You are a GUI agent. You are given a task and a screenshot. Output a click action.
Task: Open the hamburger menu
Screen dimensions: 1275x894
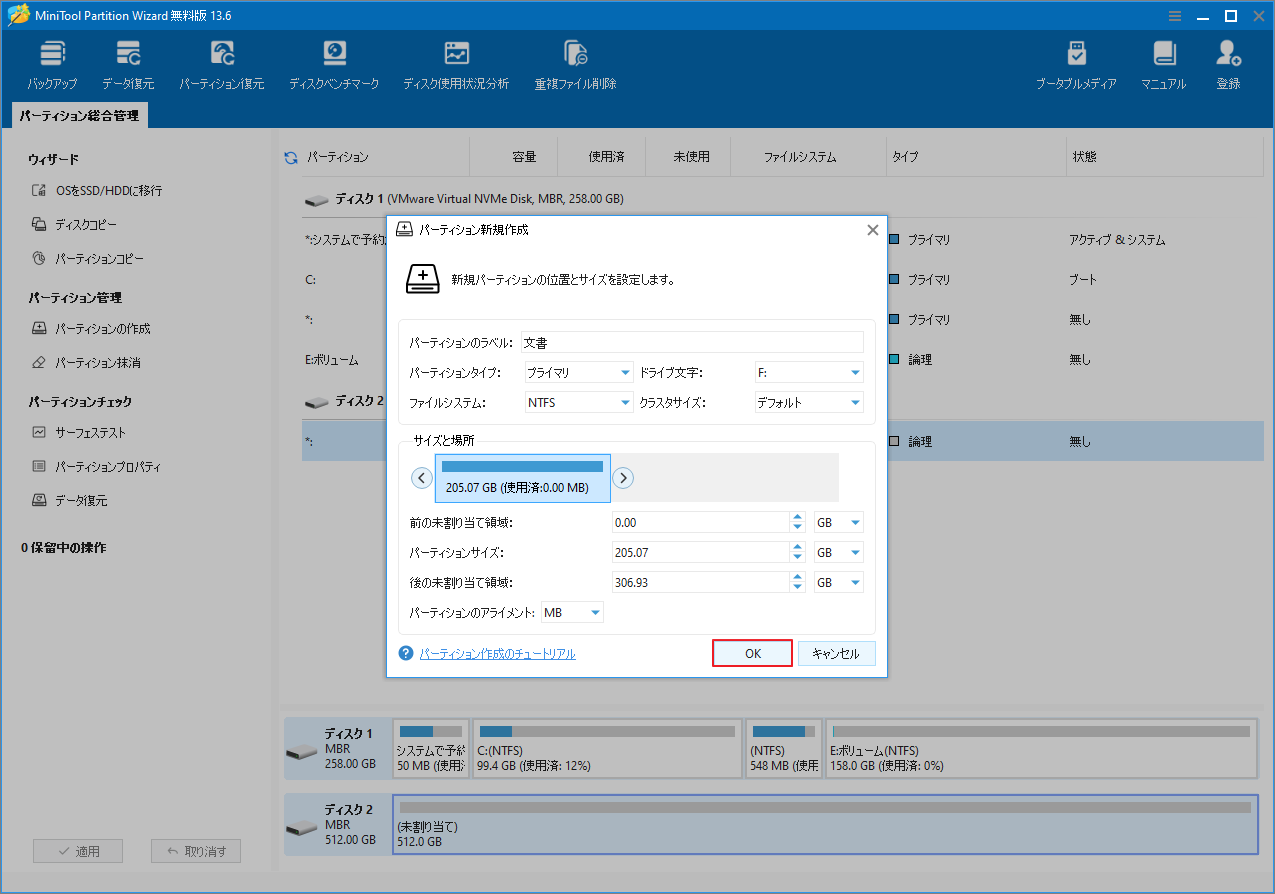(1174, 15)
